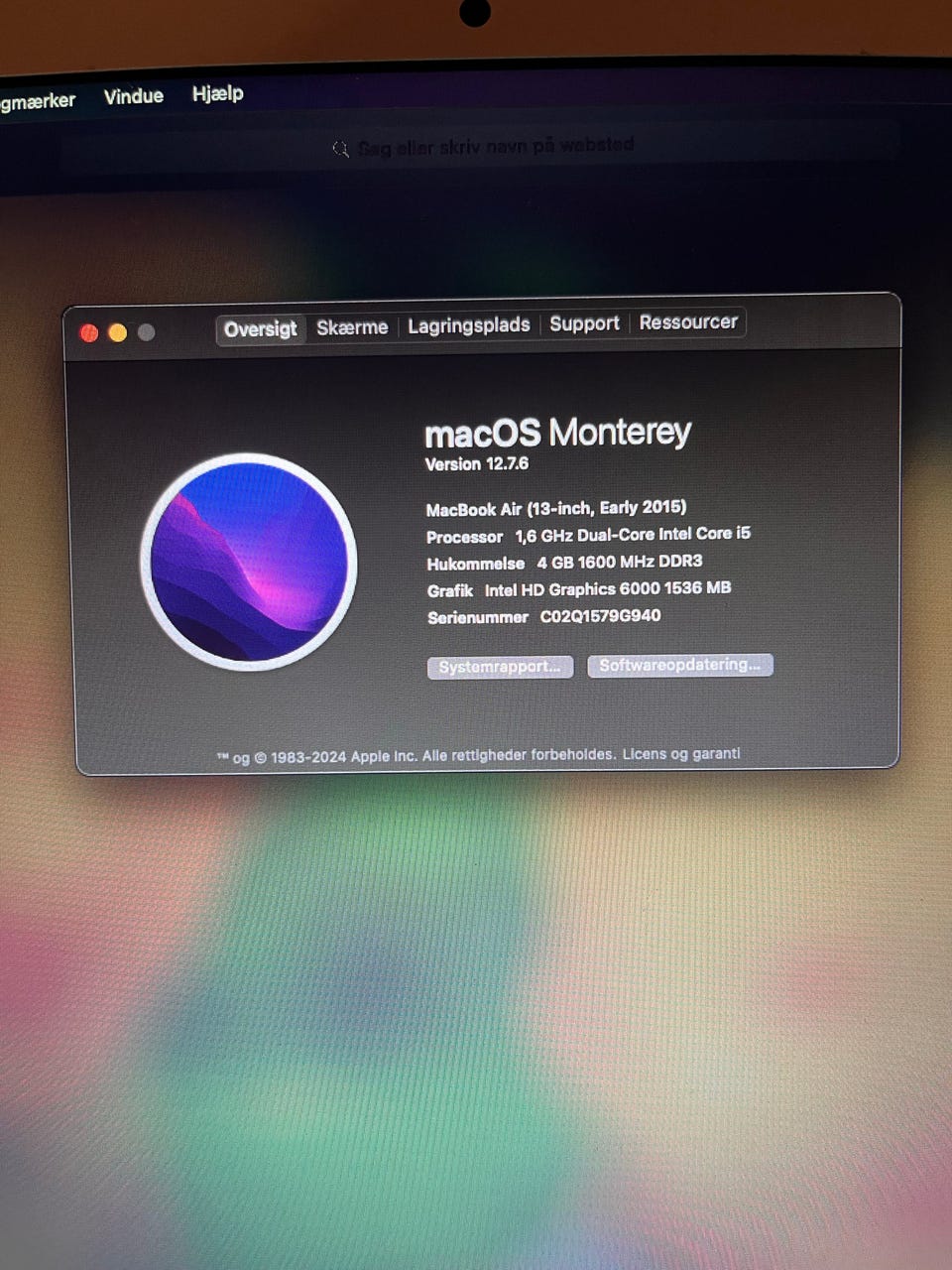Click the serial number C02Q1579G940

600,616
